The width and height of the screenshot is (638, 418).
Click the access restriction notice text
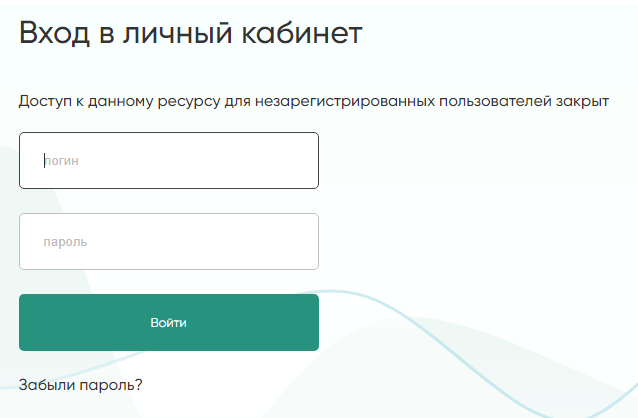click(314, 102)
